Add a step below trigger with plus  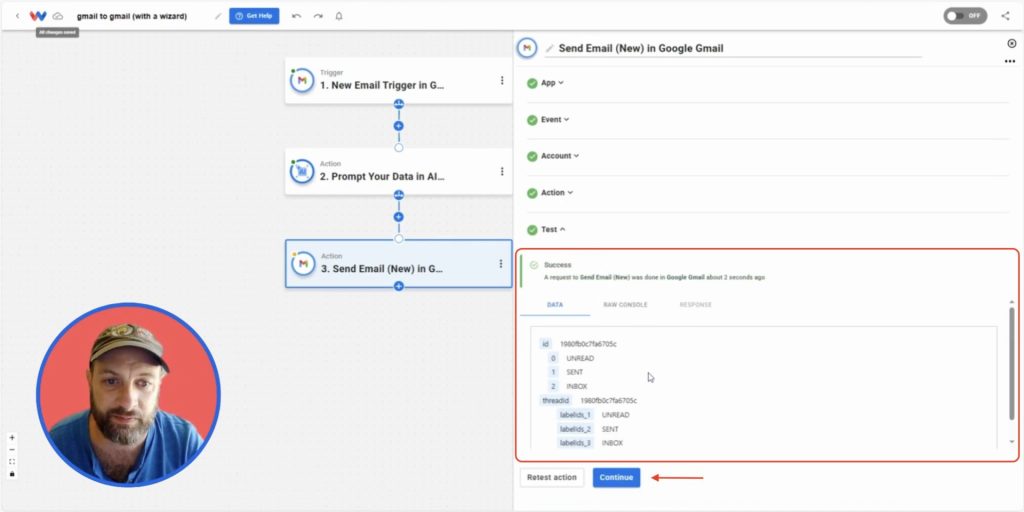398,125
